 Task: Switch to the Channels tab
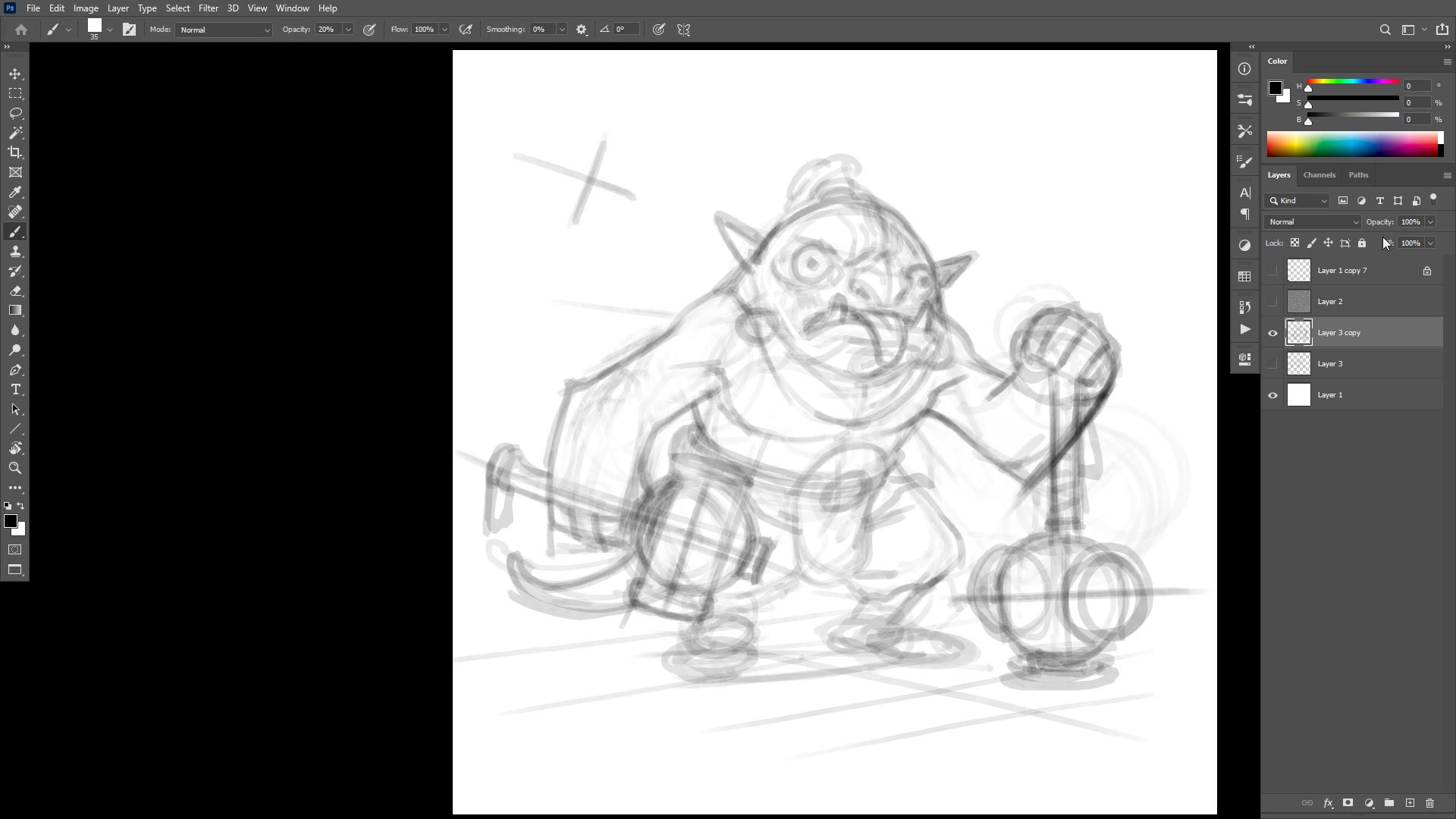[x=1319, y=175]
